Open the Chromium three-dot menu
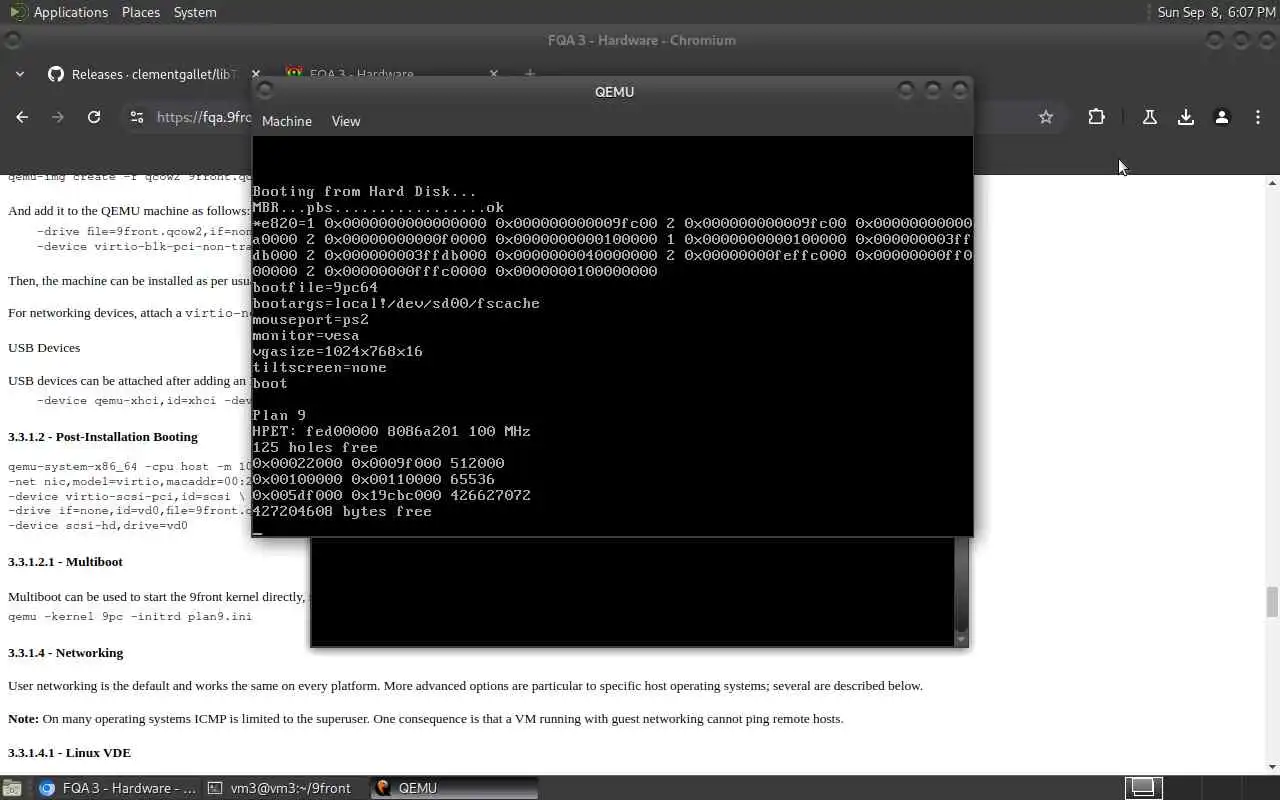Image resolution: width=1280 pixels, height=800 pixels. (x=1258, y=117)
